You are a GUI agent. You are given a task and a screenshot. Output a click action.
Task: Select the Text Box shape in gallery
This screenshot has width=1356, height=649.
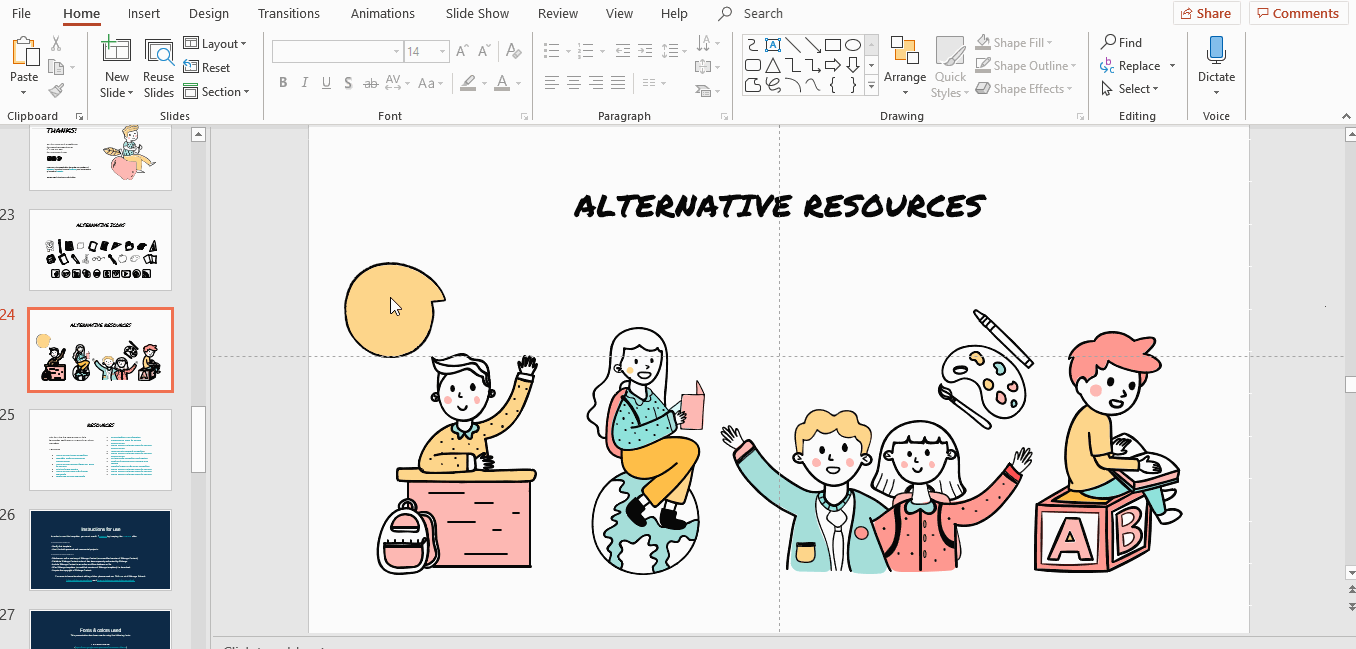point(772,45)
